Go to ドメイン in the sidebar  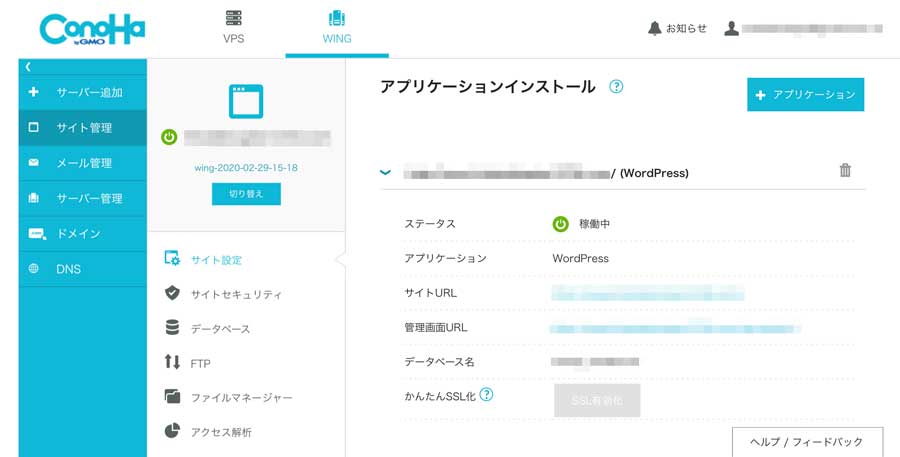tap(83, 234)
